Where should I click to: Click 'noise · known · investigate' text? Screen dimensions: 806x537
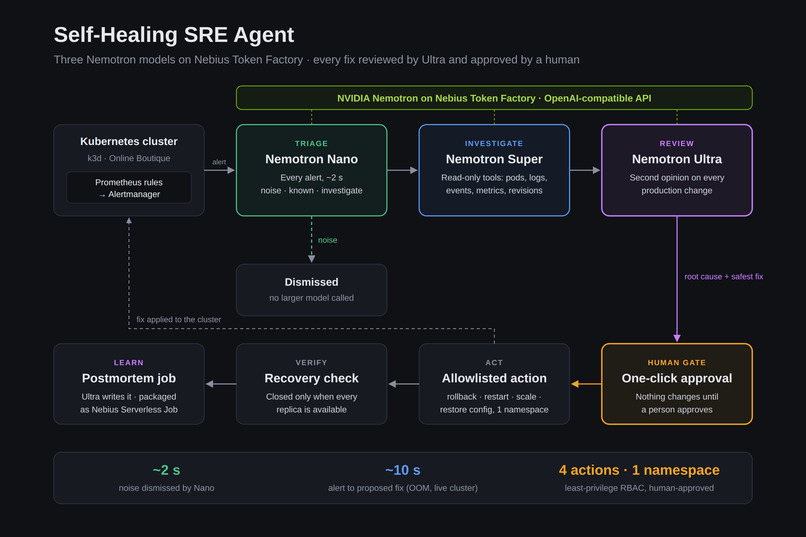312,191
